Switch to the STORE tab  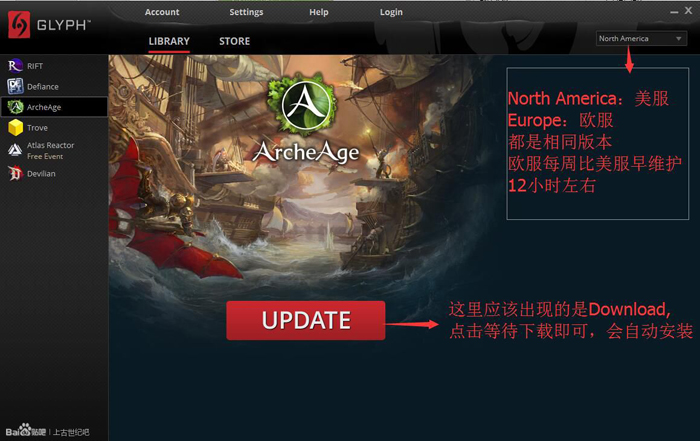tap(234, 42)
